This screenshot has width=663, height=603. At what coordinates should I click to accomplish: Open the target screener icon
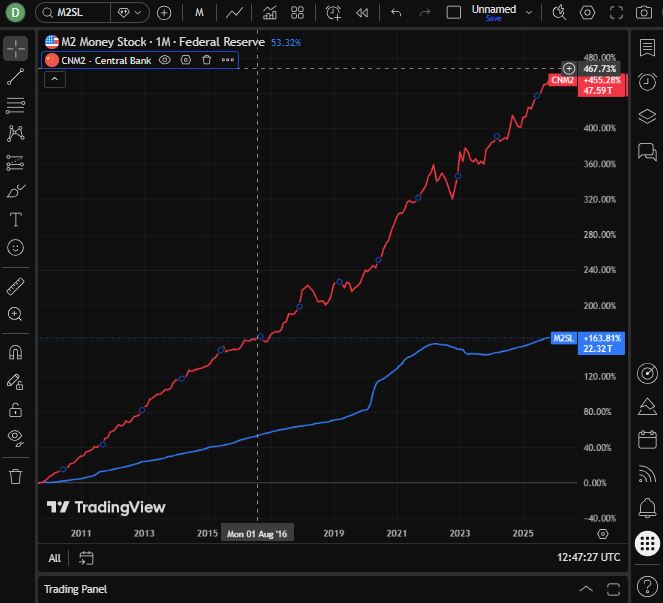647,374
